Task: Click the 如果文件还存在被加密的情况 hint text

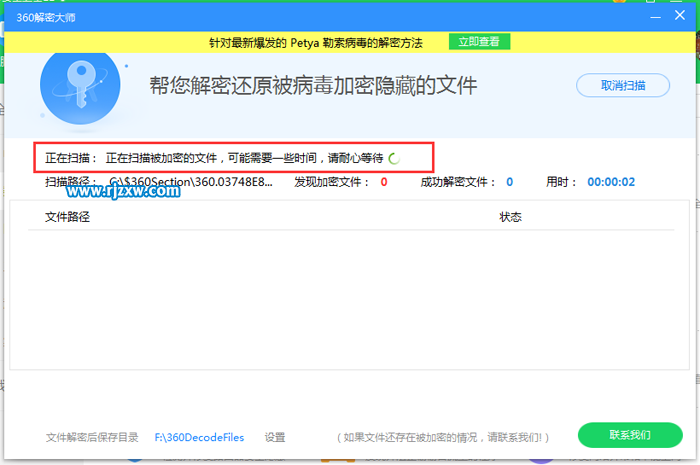Action: pos(443,437)
